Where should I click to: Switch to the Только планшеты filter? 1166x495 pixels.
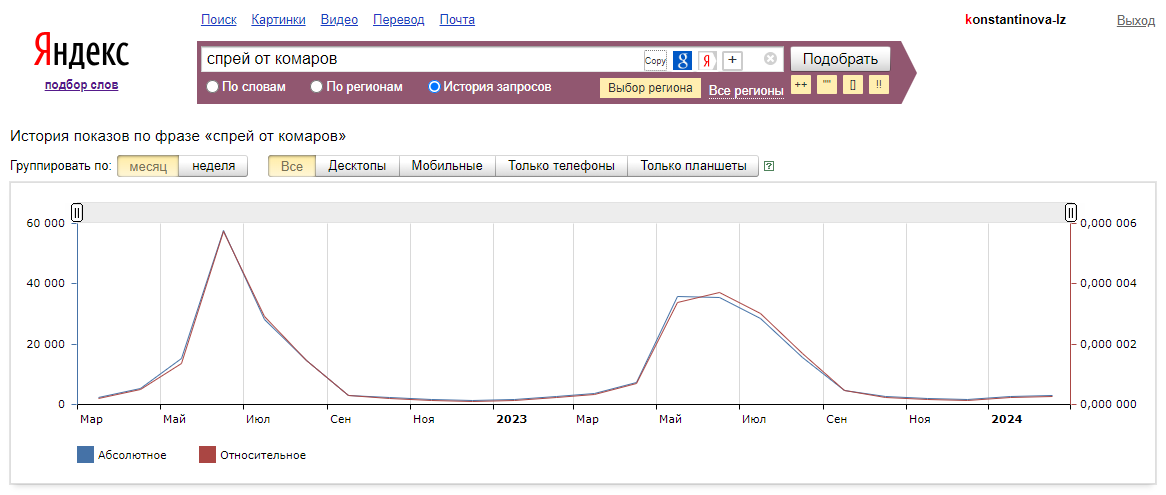point(693,166)
